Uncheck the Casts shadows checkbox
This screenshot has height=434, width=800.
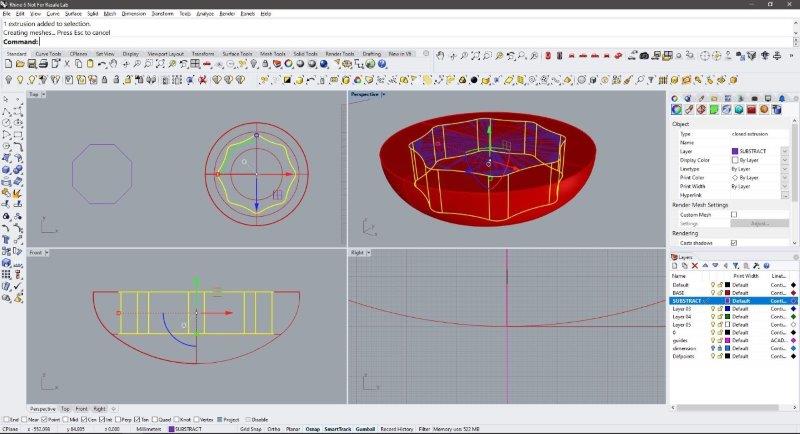click(734, 243)
